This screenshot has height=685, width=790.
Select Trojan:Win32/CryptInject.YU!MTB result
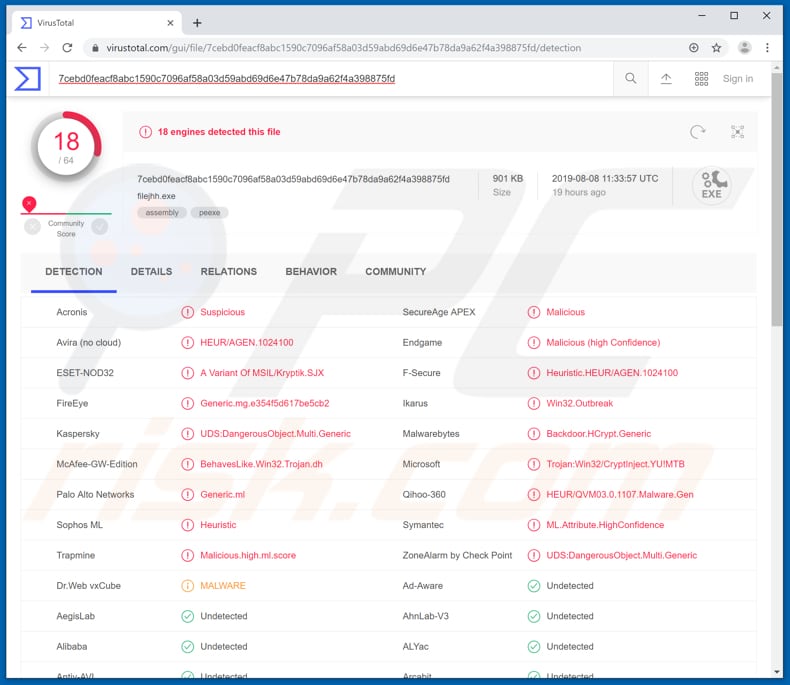pos(615,464)
